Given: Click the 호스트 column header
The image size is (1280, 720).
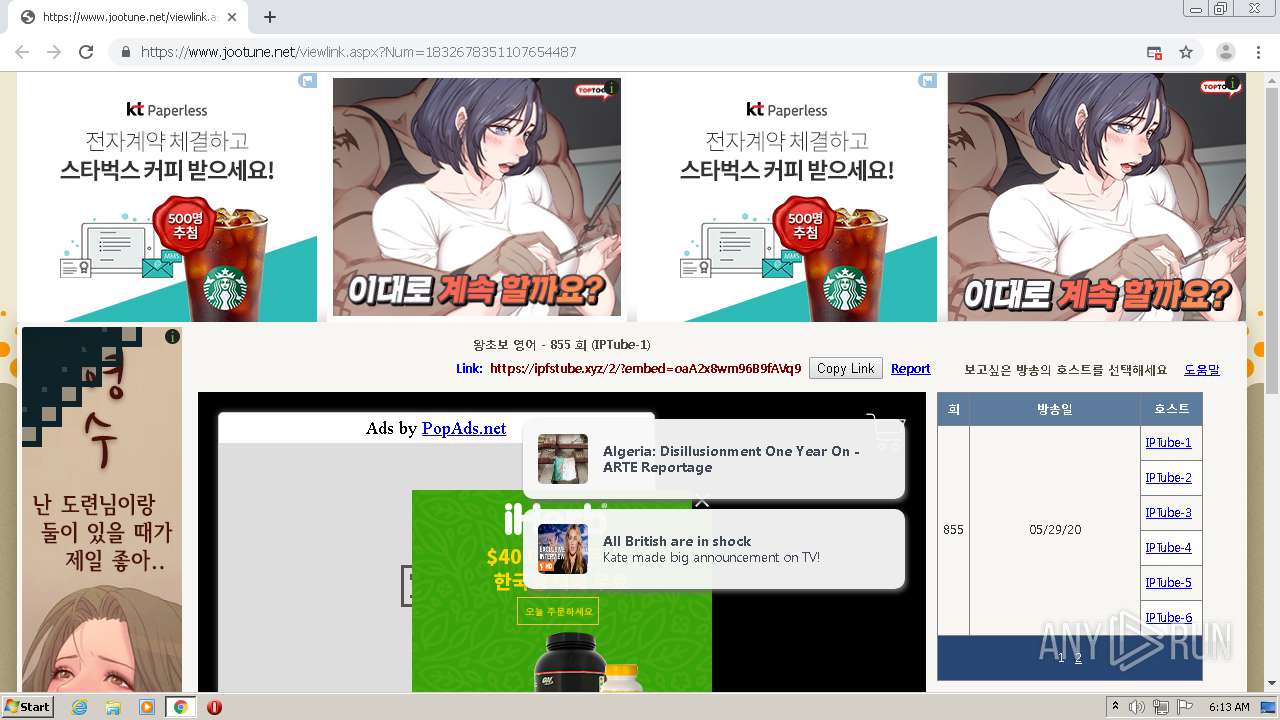Looking at the screenshot, I should [1171, 409].
